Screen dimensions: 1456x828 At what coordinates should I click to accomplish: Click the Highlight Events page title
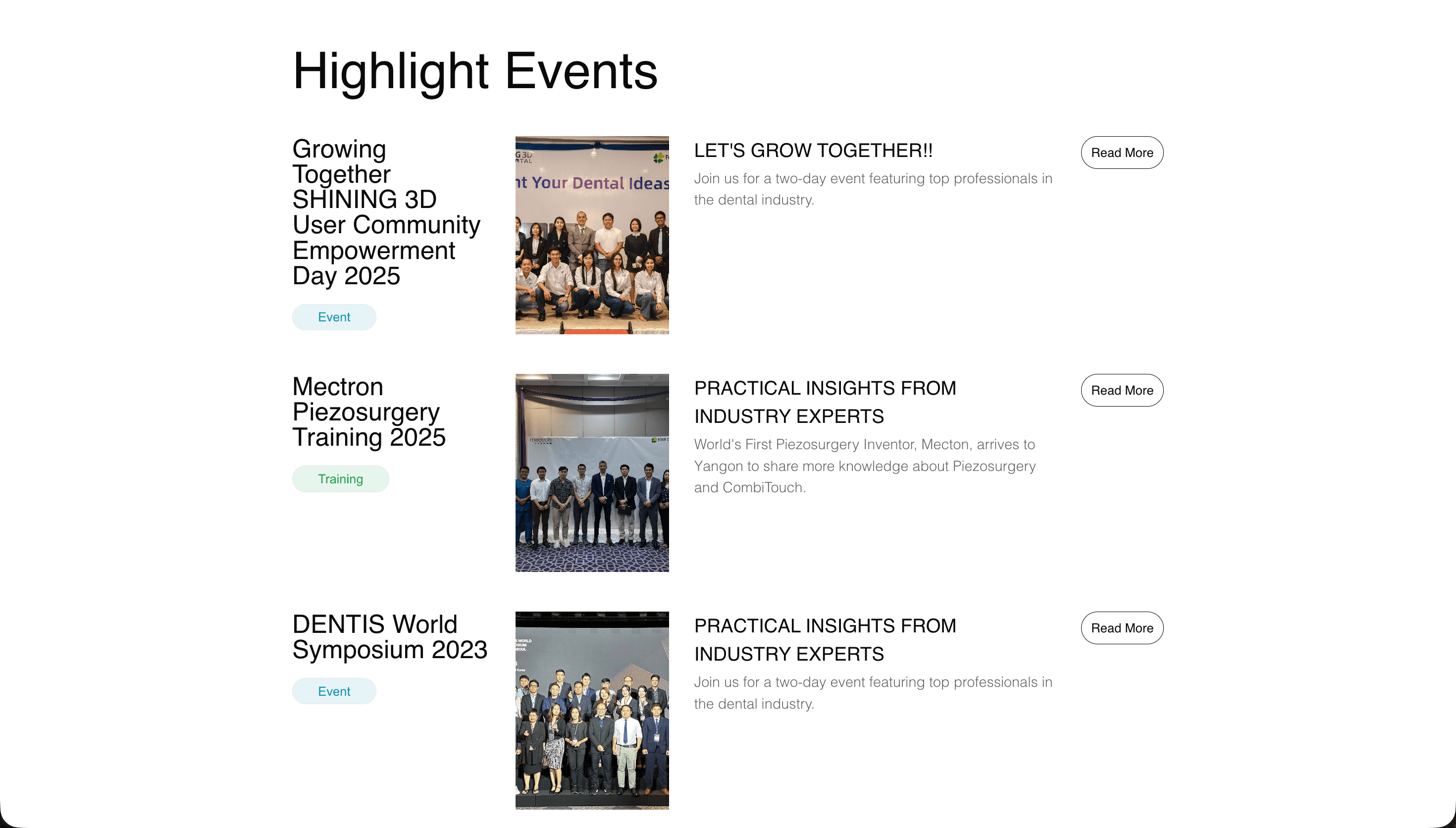pos(475,69)
